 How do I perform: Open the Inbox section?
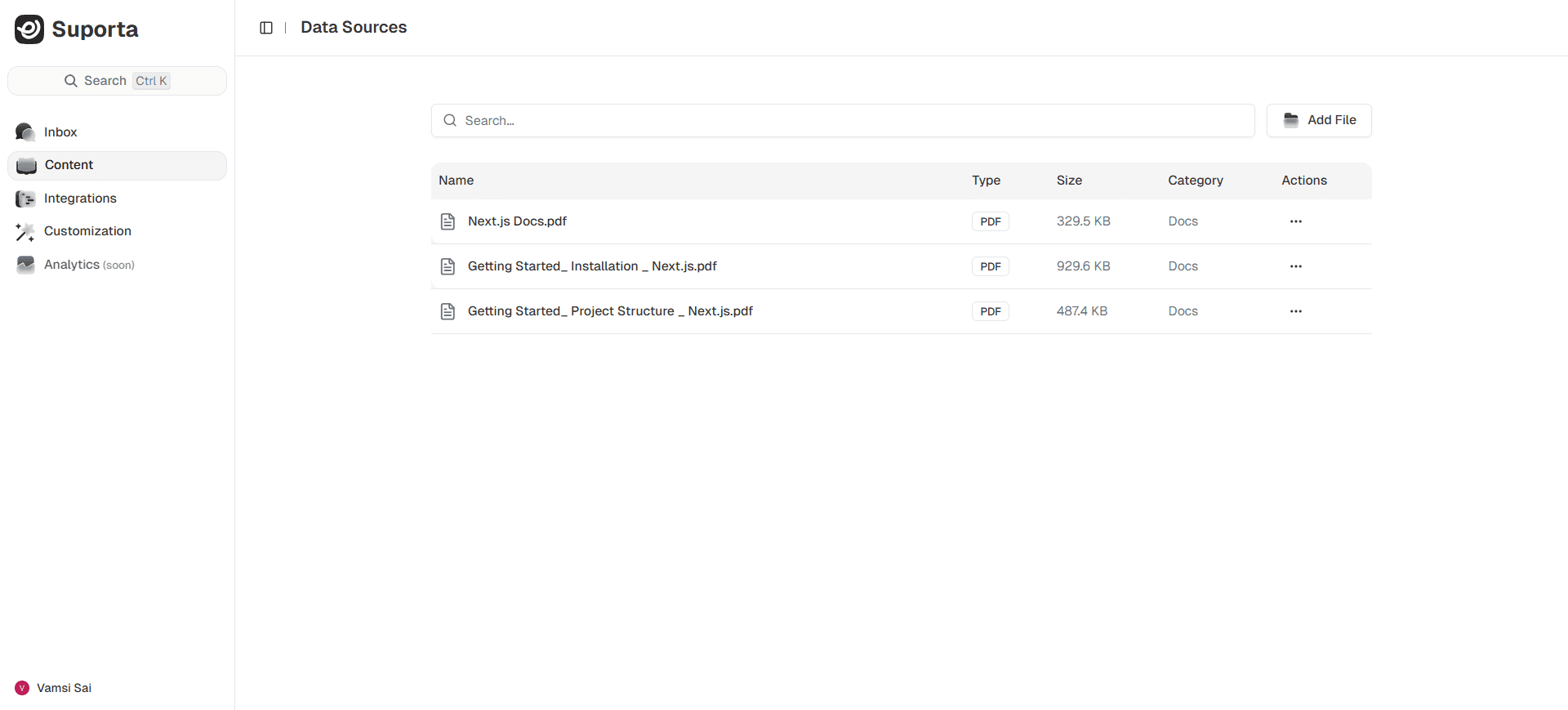[x=117, y=132]
